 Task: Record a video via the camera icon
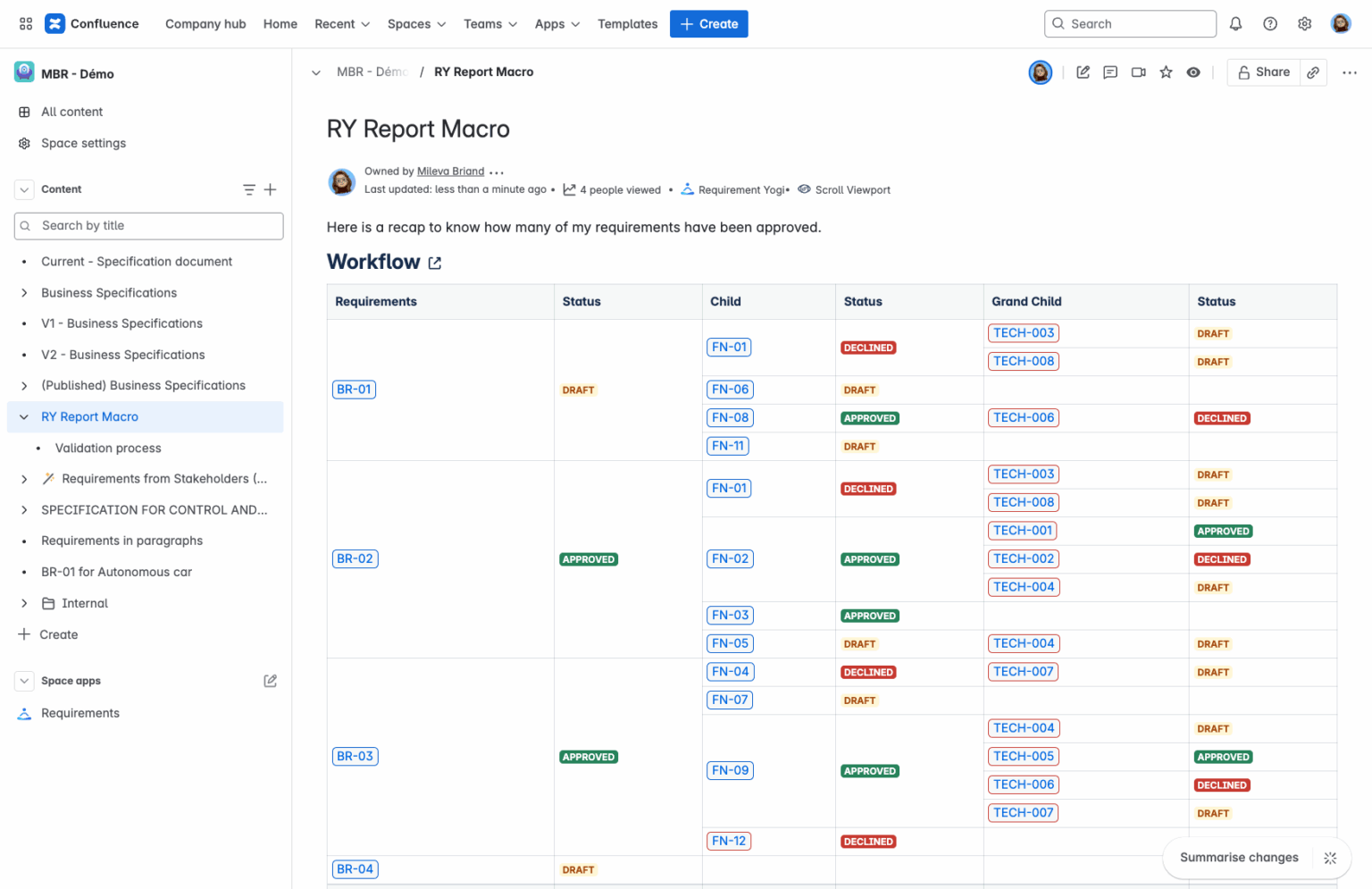click(x=1138, y=72)
